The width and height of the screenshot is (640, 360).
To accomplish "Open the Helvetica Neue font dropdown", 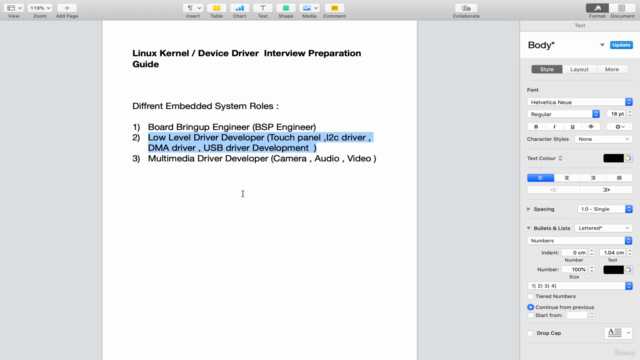I will 580,102.
